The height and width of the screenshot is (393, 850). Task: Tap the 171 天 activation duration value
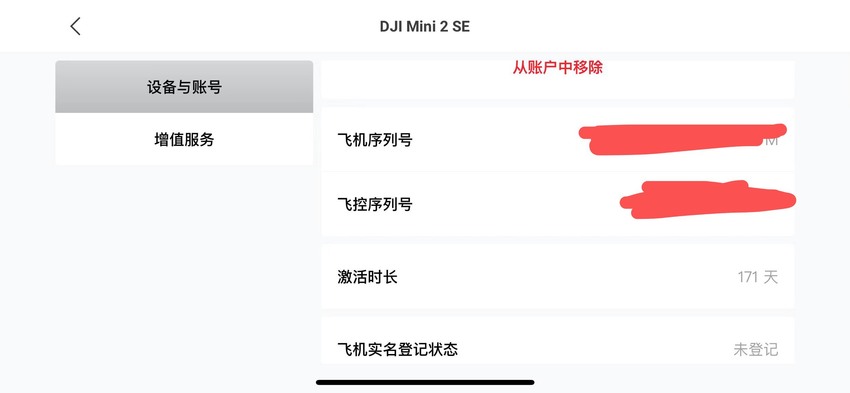coord(758,277)
